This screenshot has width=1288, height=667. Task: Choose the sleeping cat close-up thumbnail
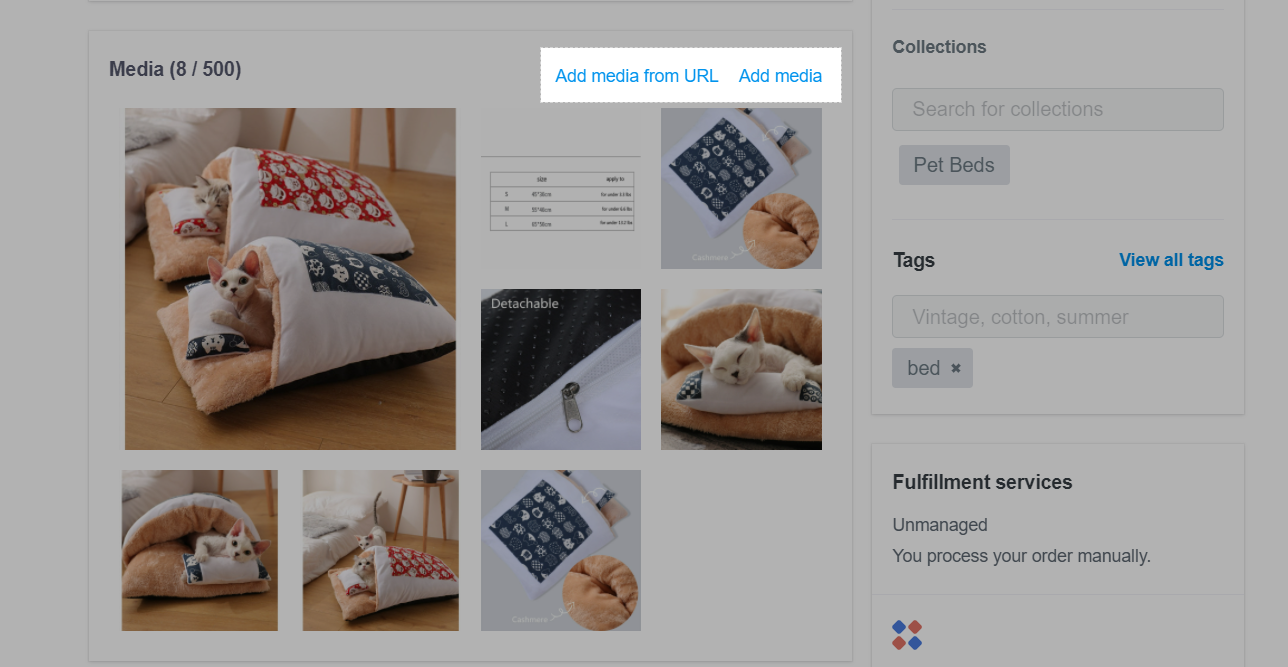pos(741,369)
